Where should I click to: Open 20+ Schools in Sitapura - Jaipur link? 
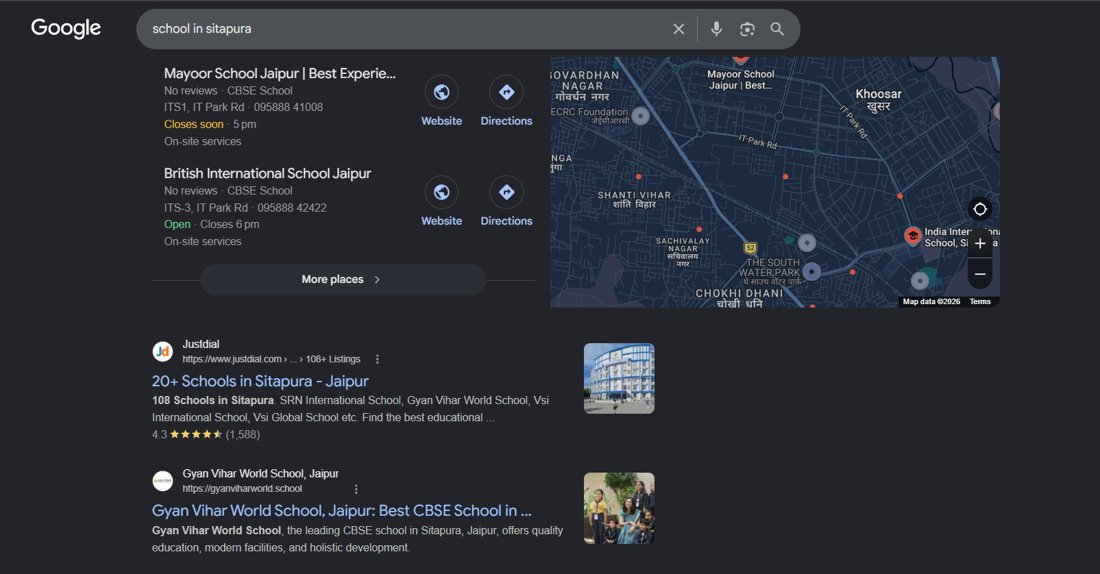click(x=260, y=381)
